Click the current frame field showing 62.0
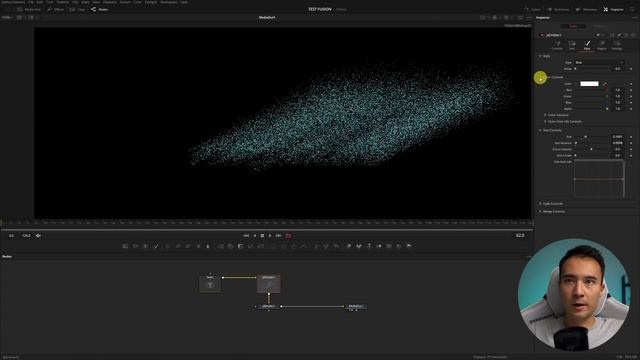Image resolution: width=640 pixels, height=360 pixels. pos(520,236)
